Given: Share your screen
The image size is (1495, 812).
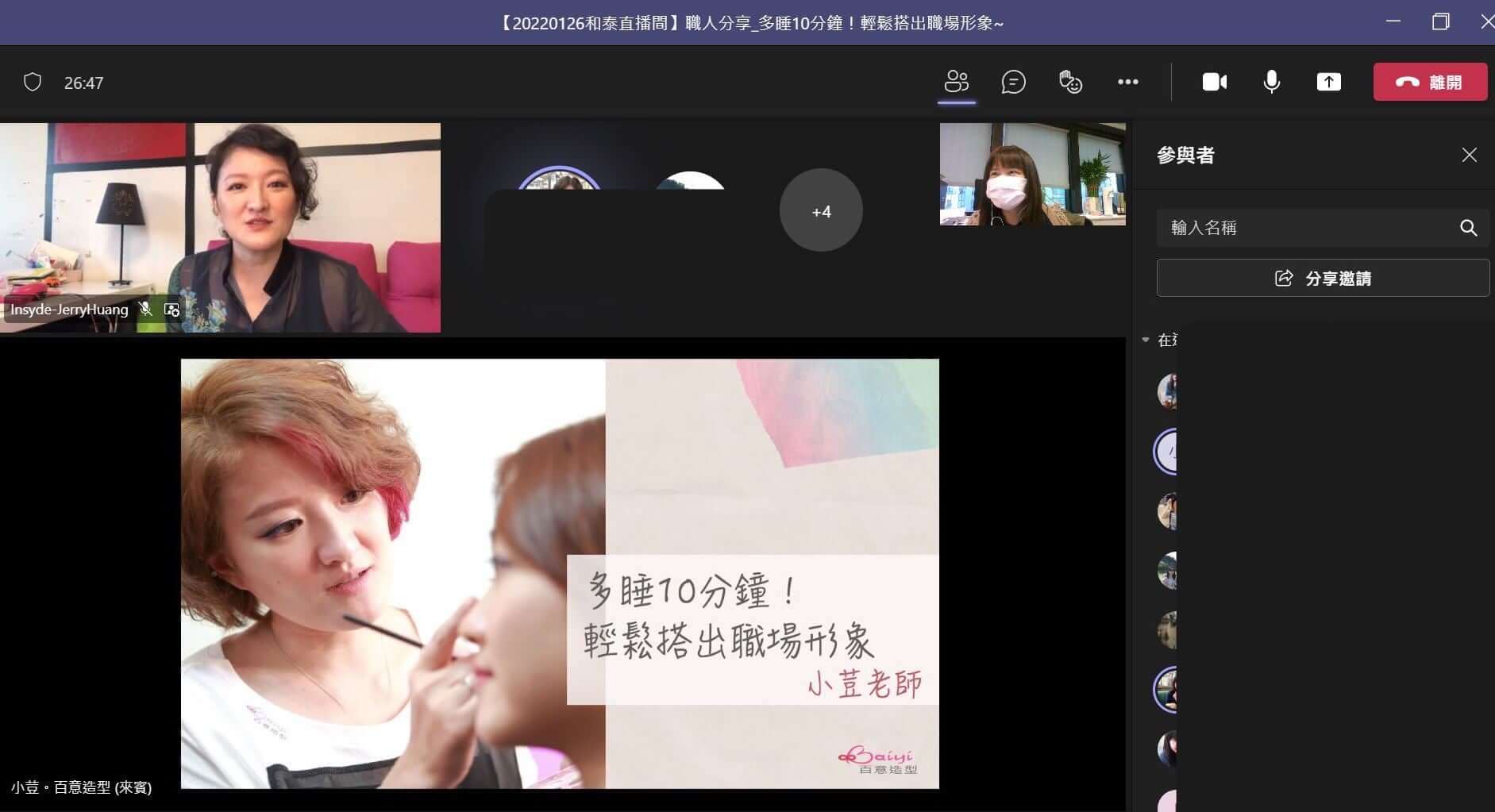Looking at the screenshot, I should coord(1329,82).
